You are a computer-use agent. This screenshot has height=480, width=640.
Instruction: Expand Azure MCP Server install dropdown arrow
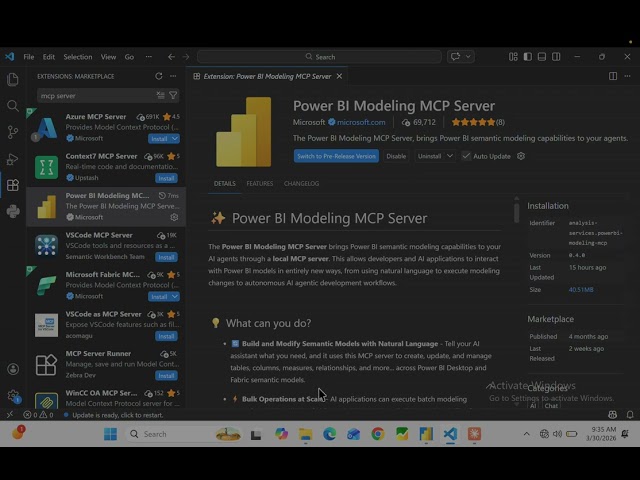click(x=175, y=139)
